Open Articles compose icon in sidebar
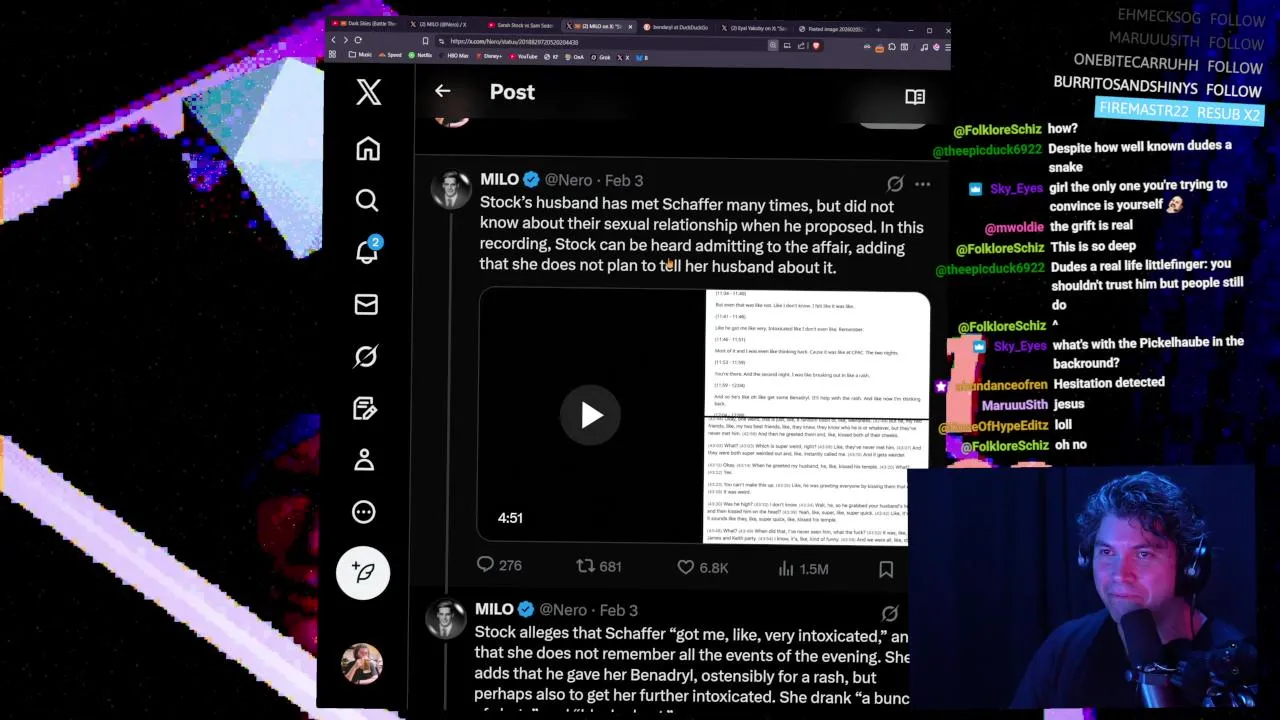This screenshot has height=720, width=1280. 365,408
